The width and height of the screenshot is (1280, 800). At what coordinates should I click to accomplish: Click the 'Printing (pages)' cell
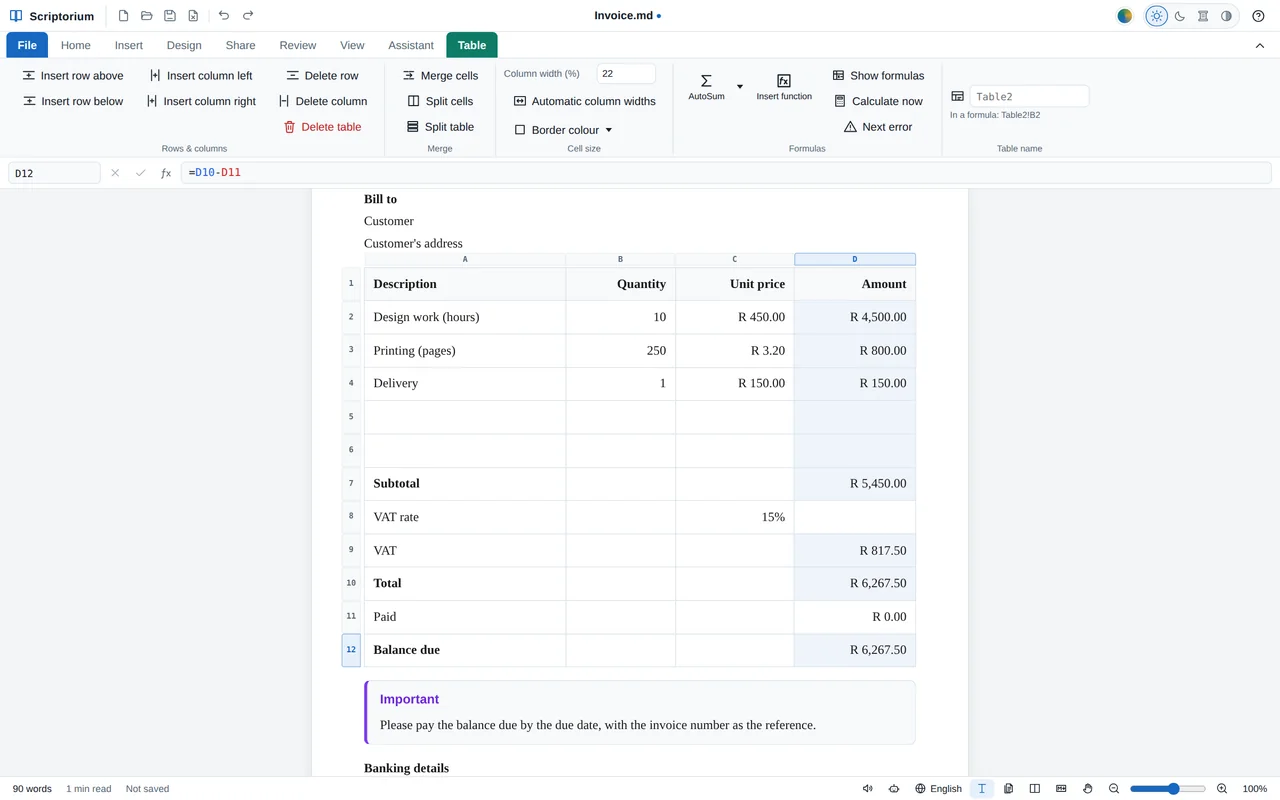click(x=465, y=351)
